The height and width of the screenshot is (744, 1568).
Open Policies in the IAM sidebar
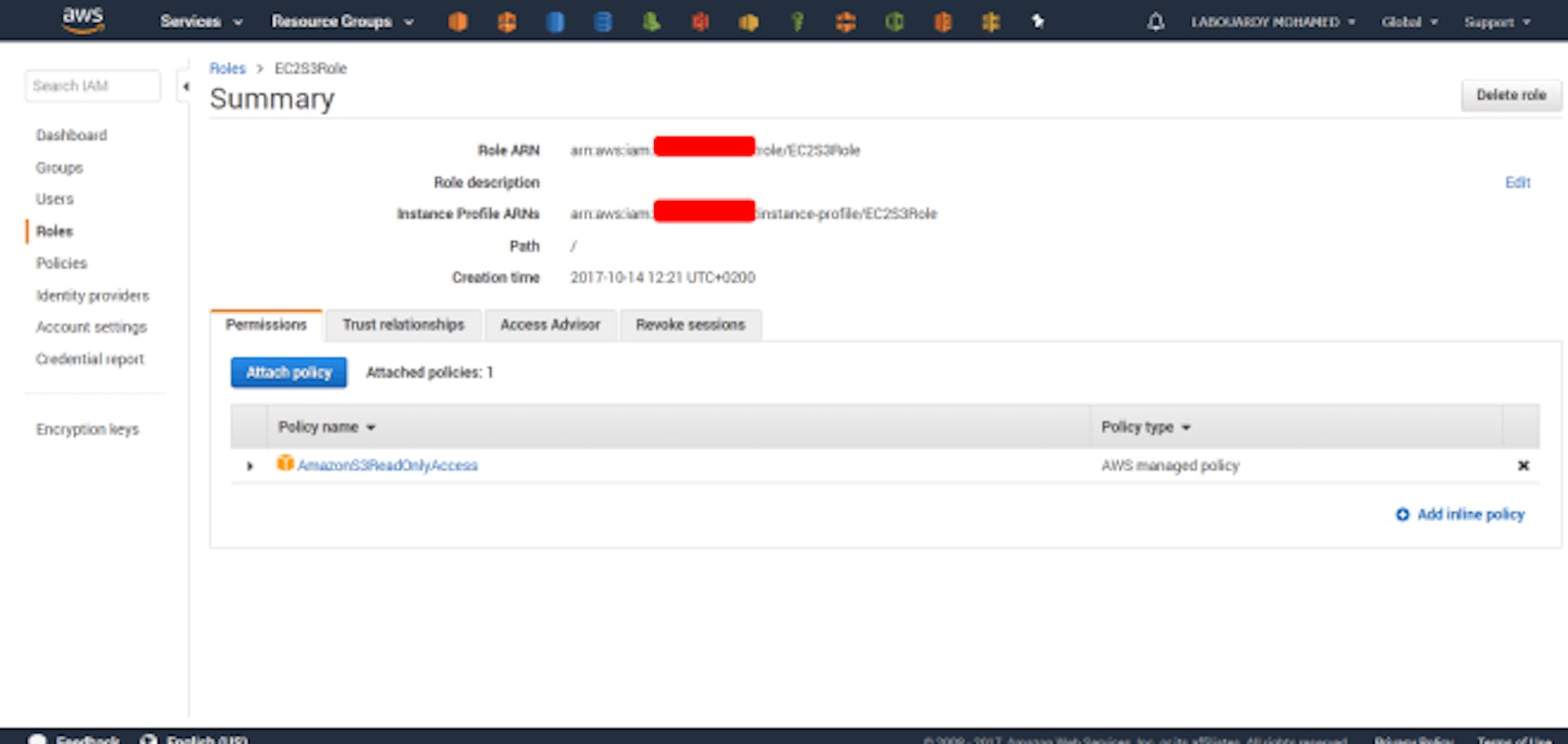[x=61, y=263]
